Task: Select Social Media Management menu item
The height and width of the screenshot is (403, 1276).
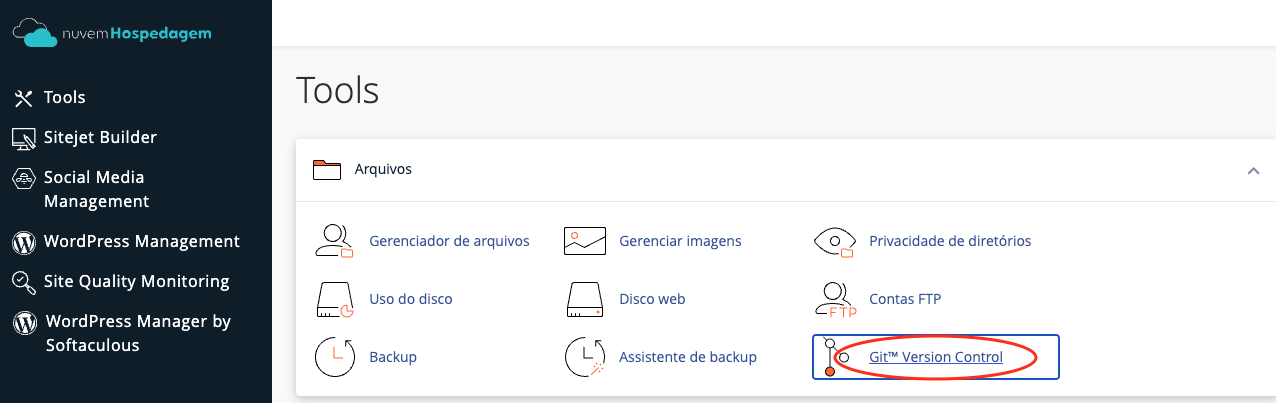Action: (x=96, y=190)
